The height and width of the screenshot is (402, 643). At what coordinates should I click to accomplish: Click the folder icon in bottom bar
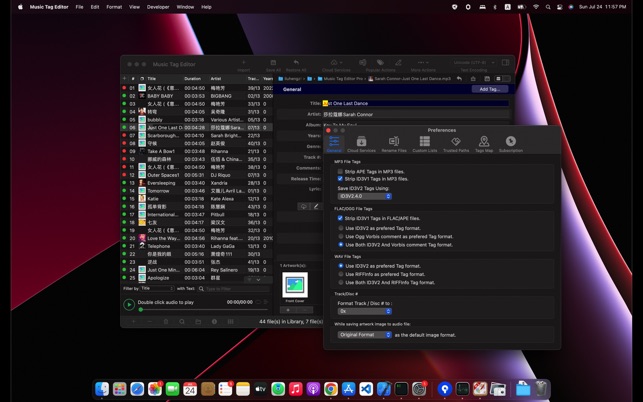pos(198,322)
